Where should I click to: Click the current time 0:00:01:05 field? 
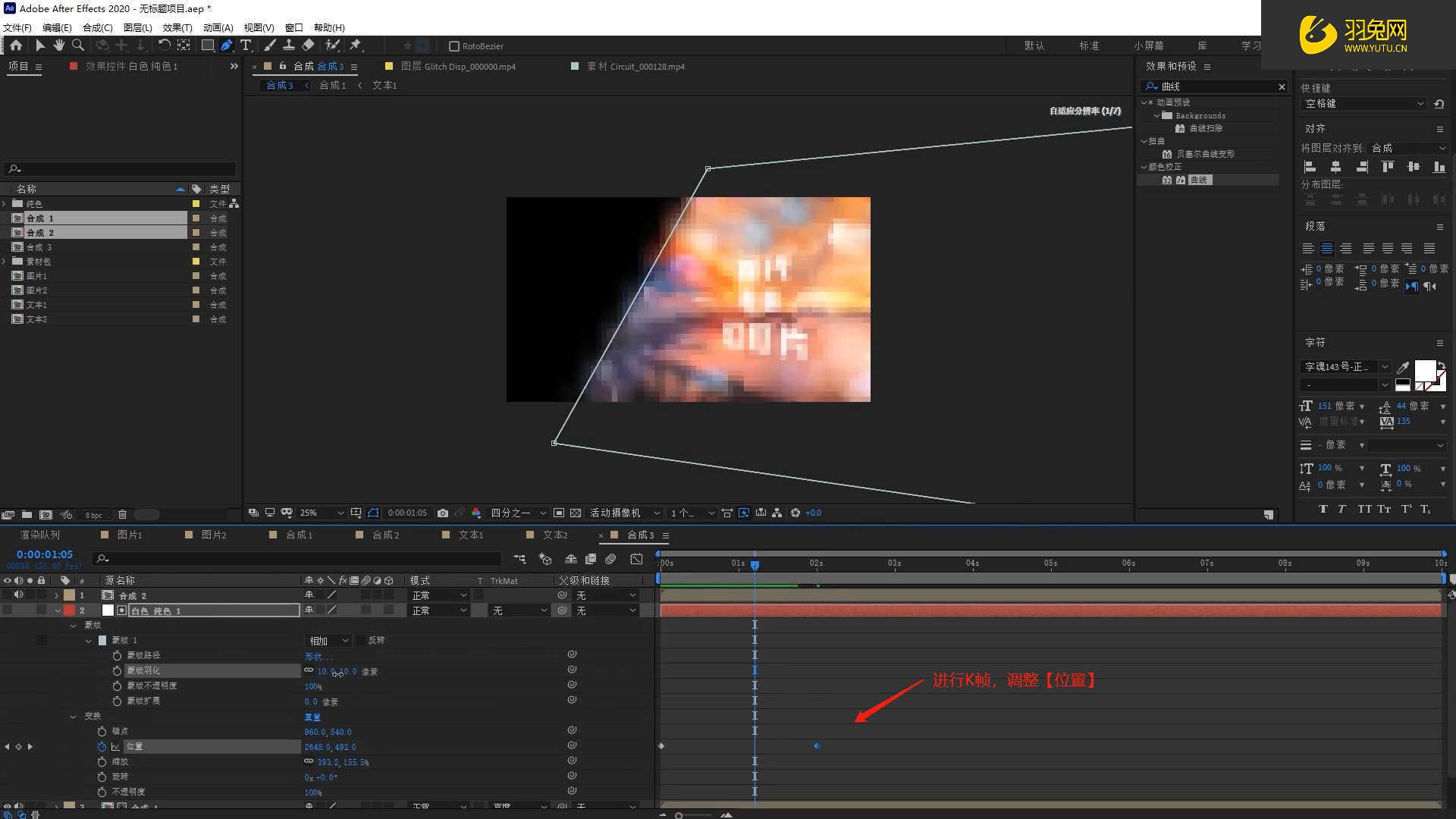(45, 555)
